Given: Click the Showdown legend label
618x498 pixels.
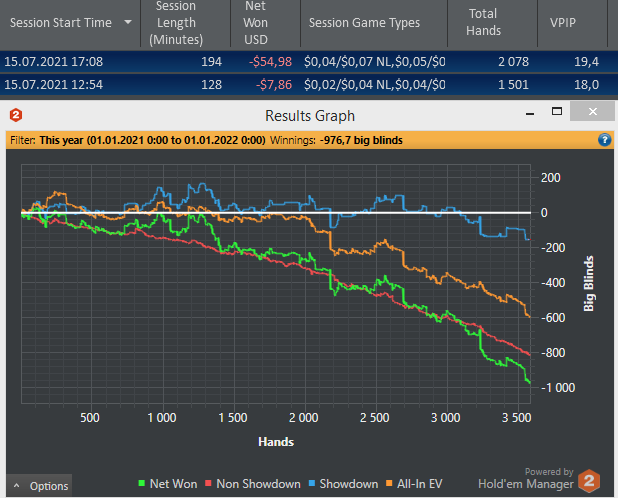Looking at the screenshot, I should [348, 484].
